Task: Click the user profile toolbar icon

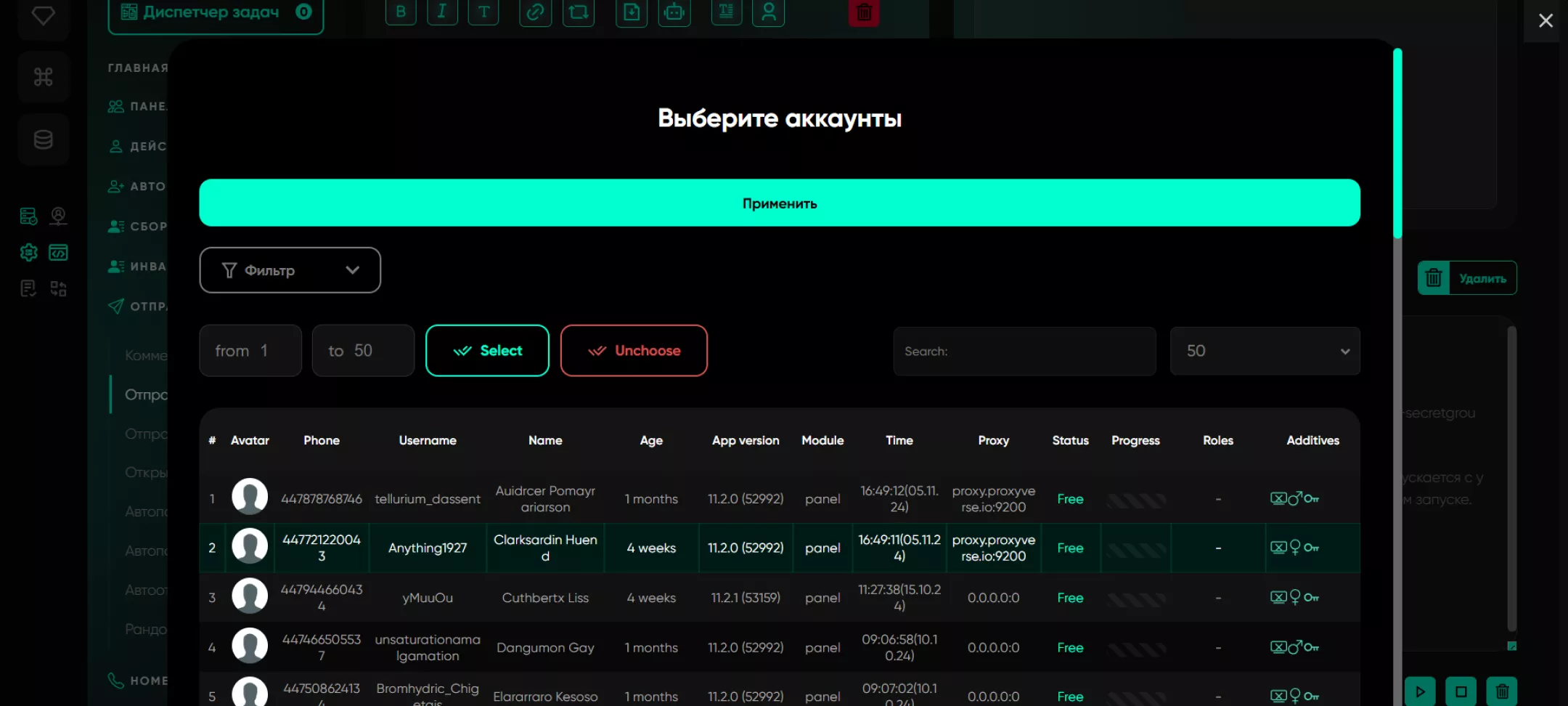Action: click(x=769, y=12)
